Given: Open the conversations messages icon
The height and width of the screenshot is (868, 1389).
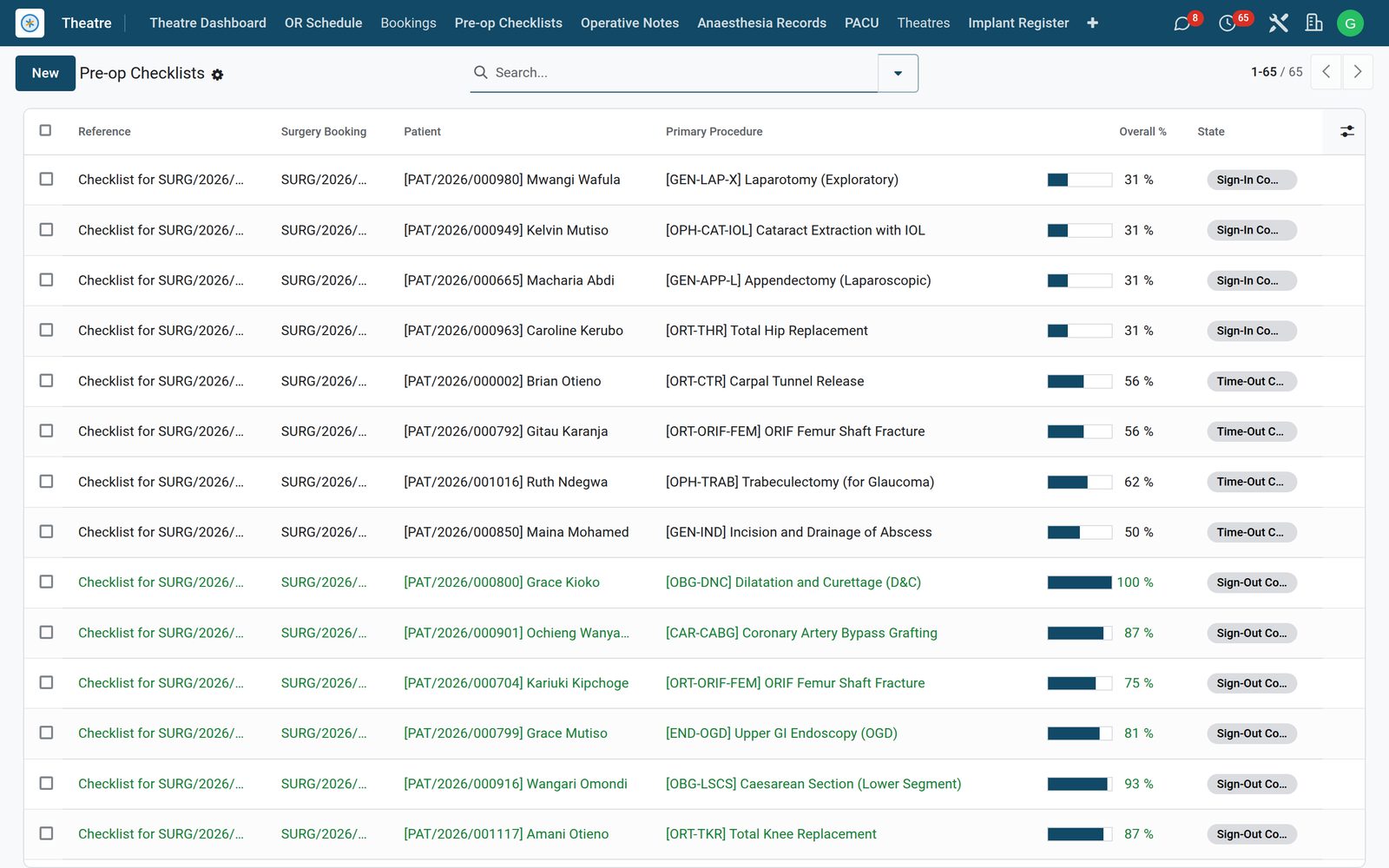Looking at the screenshot, I should pyautogui.click(x=1182, y=23).
